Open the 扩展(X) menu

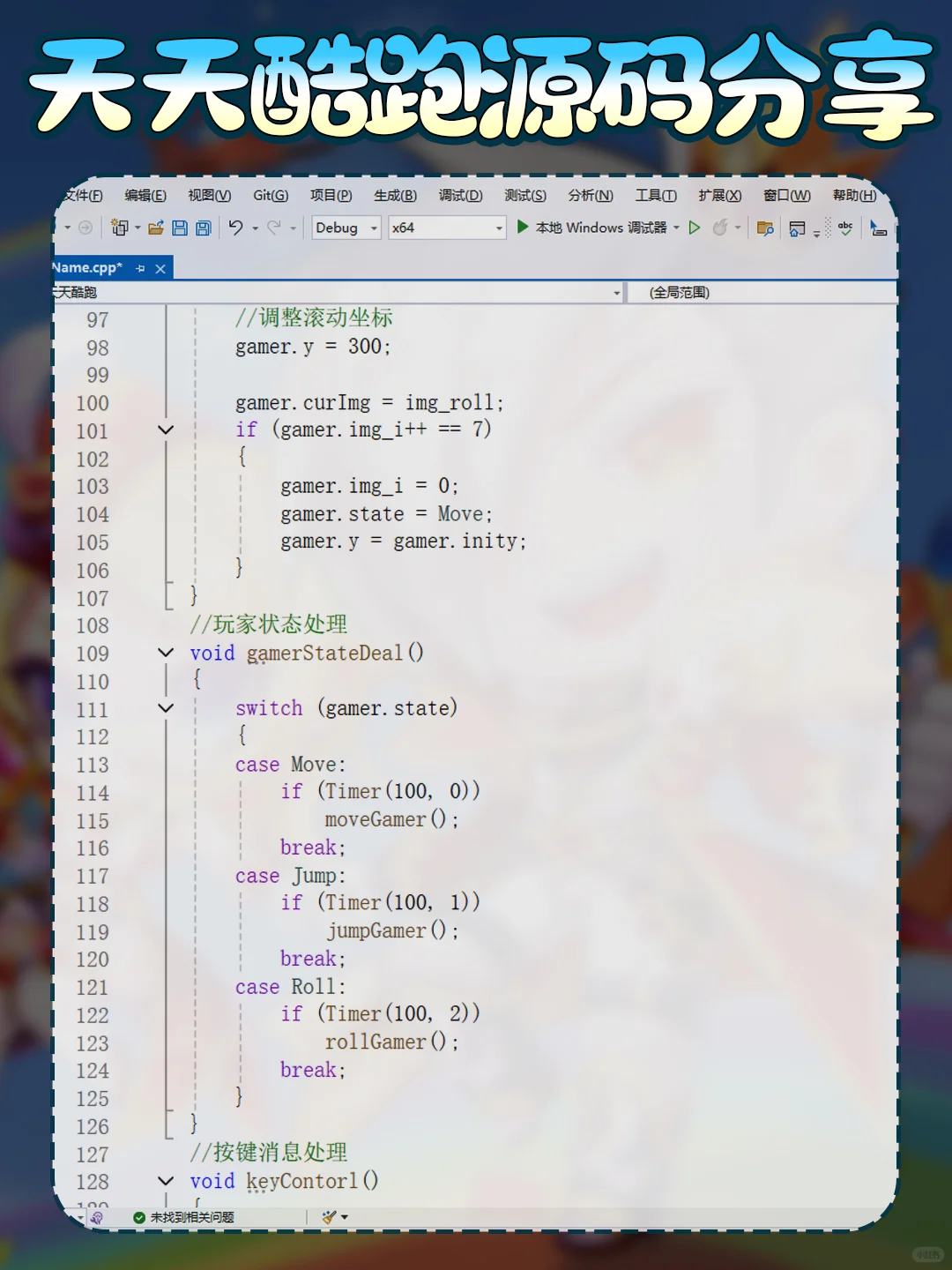[x=720, y=196]
